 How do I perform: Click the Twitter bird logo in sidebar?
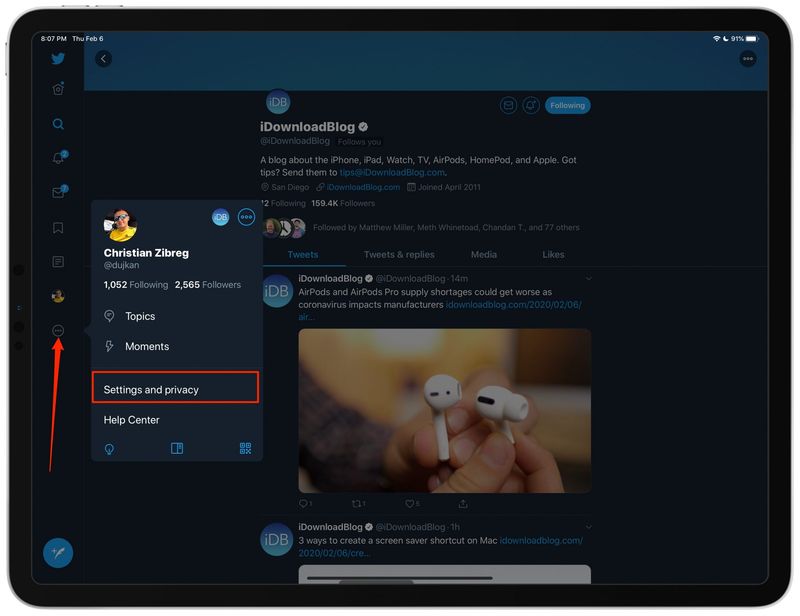pos(58,58)
